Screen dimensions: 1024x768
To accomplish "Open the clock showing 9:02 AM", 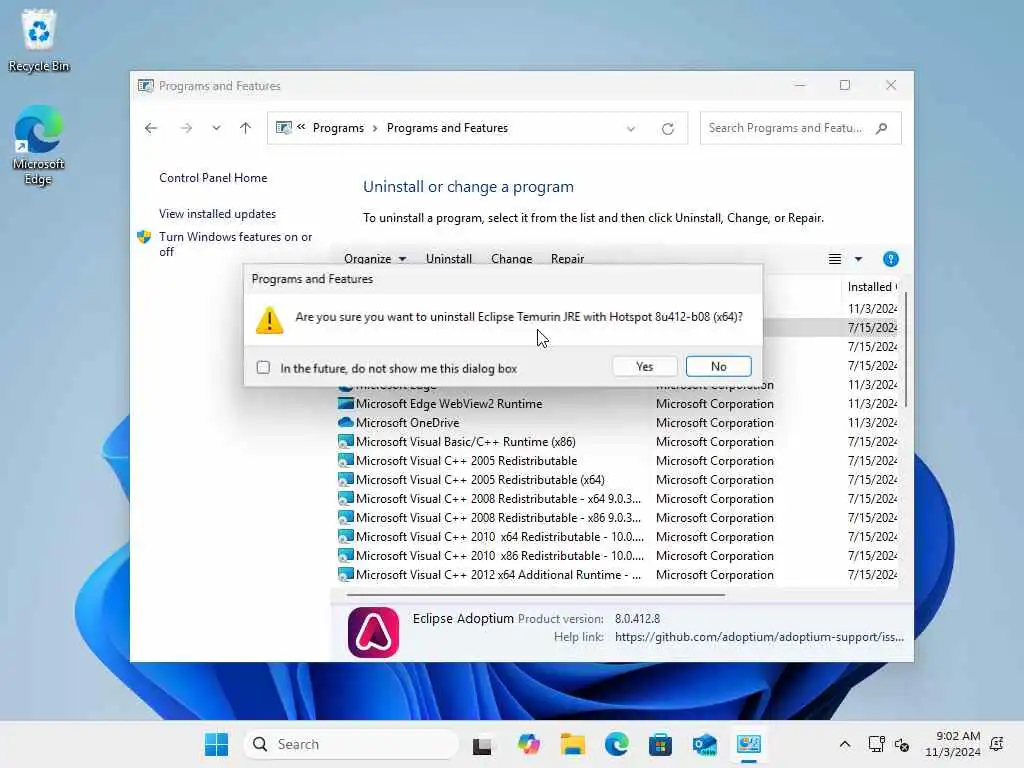I will coord(953,744).
